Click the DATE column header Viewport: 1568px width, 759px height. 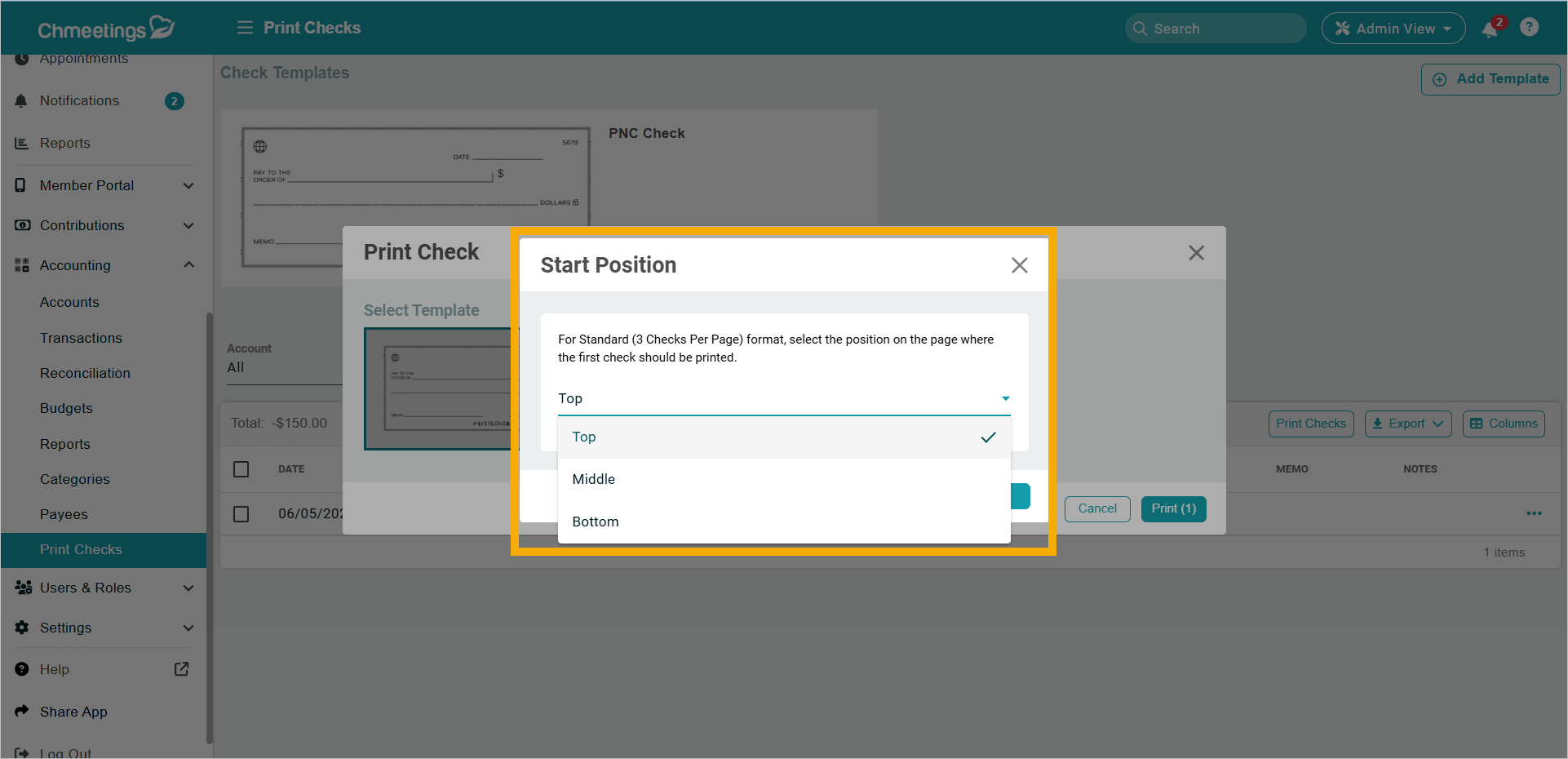(291, 469)
